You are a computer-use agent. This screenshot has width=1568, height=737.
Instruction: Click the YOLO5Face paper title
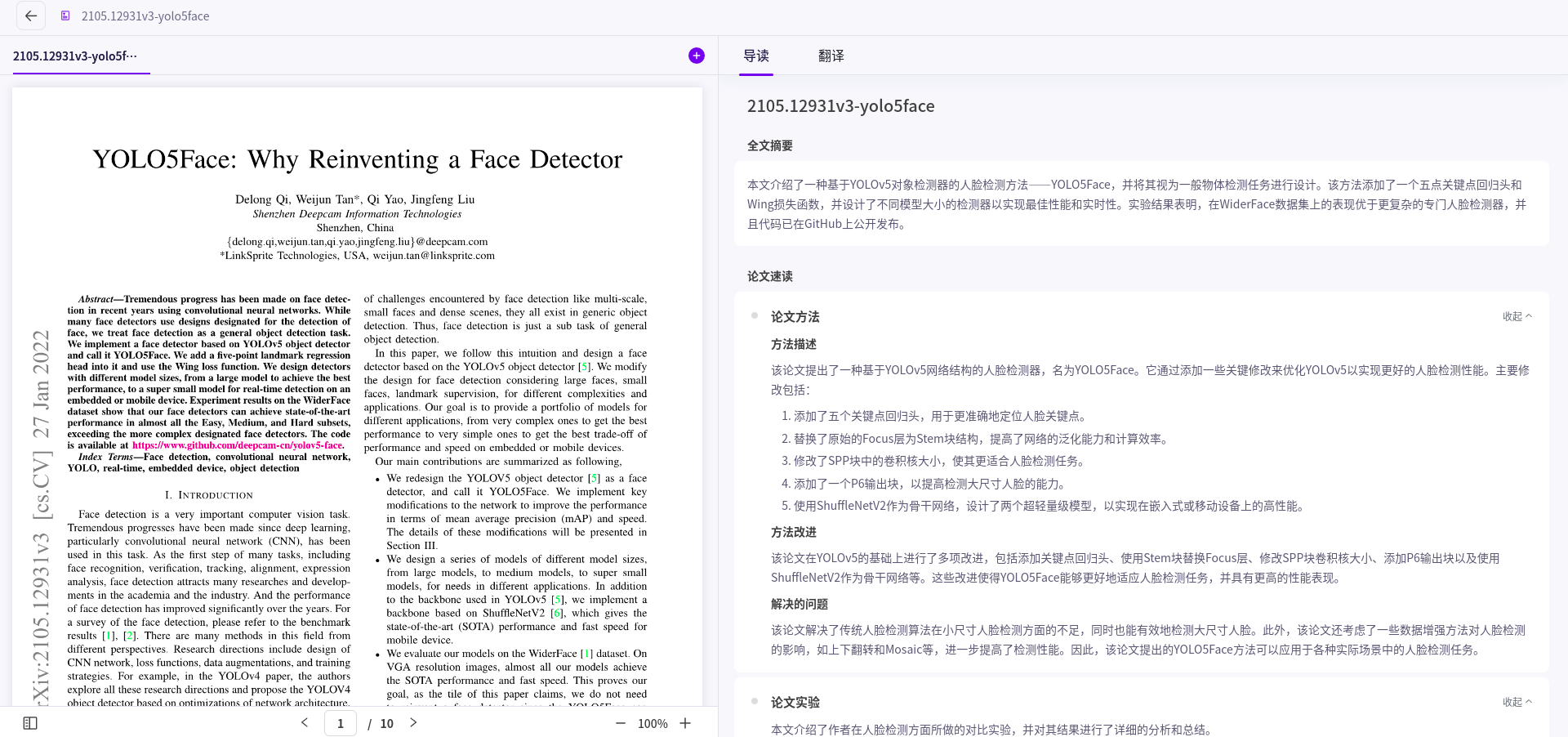[x=357, y=159]
